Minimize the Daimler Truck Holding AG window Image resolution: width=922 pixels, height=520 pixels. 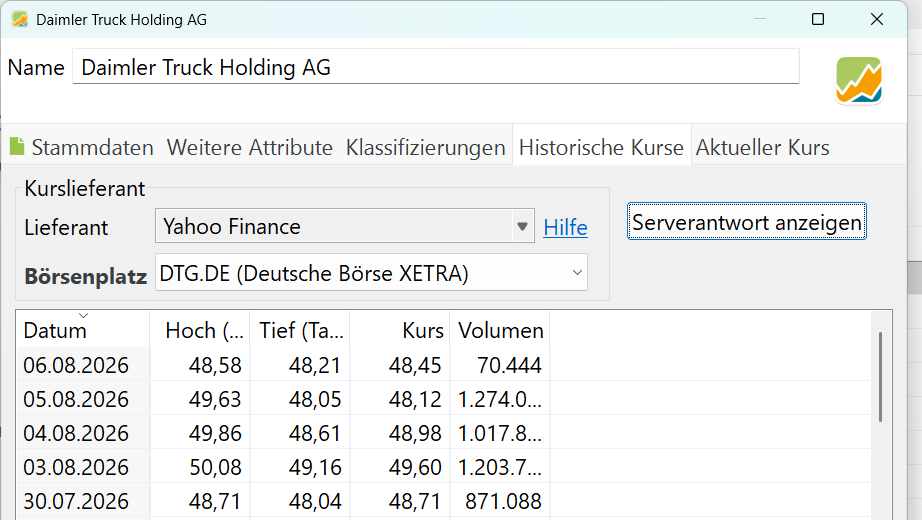(x=760, y=19)
